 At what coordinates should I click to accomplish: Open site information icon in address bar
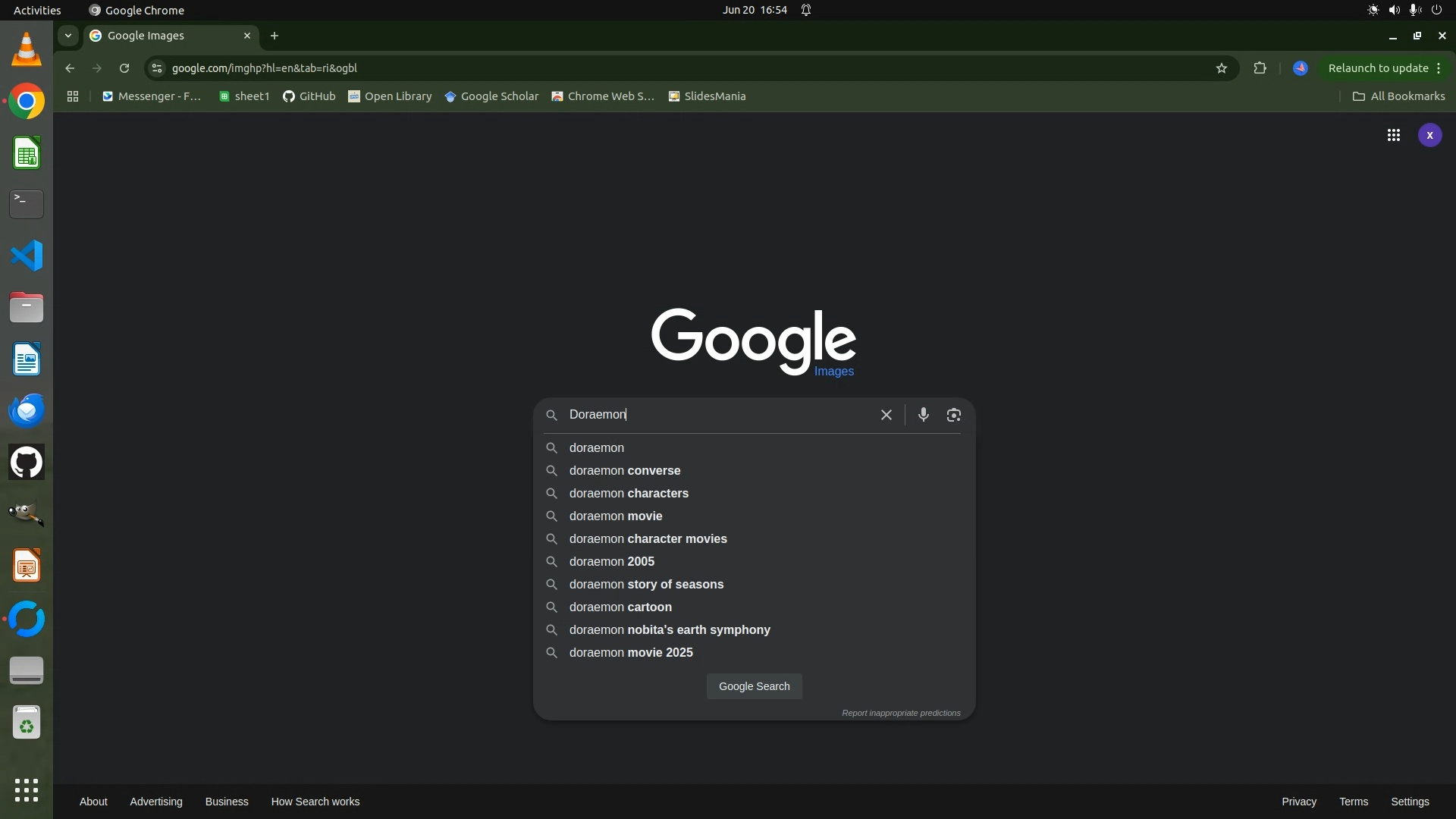coord(157,68)
